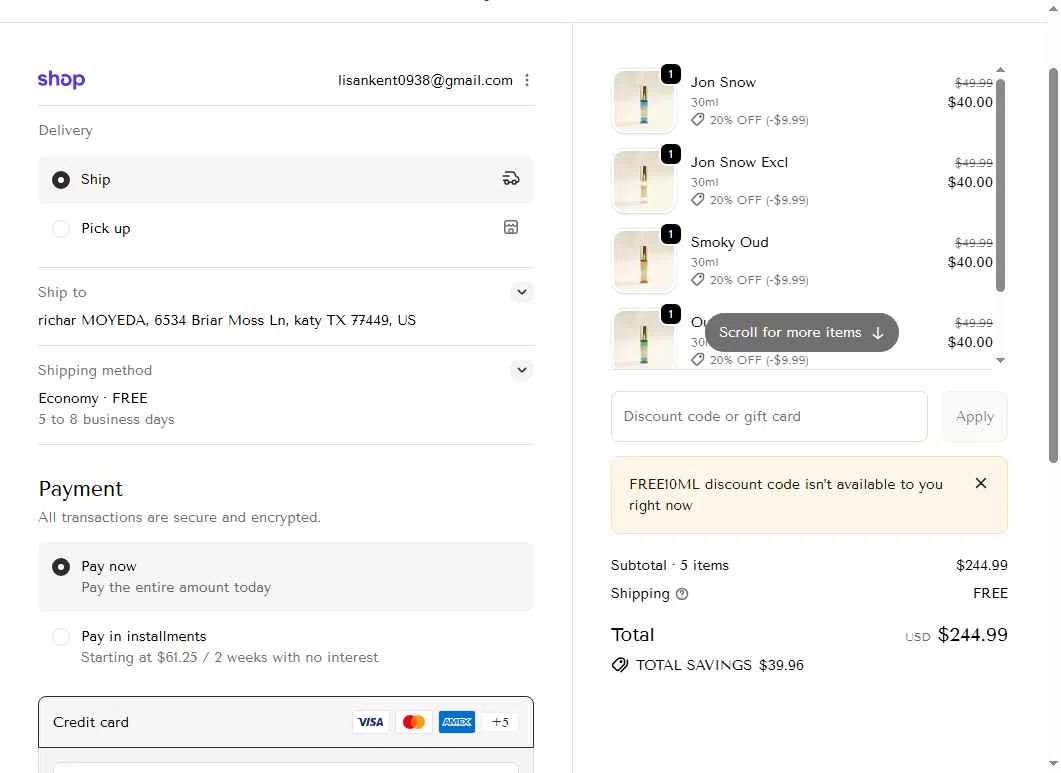Click the order items scroll down arrow

[x=1000, y=360]
